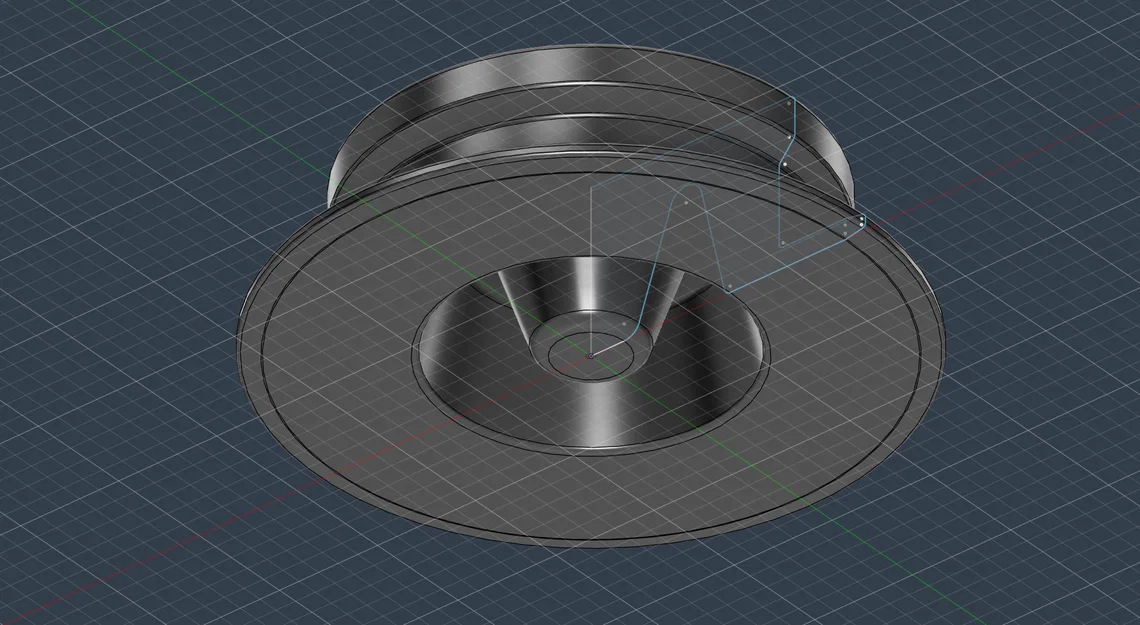Select the control point at the profile's sharp valley corner
The width and height of the screenshot is (1140, 625).
click(x=729, y=288)
